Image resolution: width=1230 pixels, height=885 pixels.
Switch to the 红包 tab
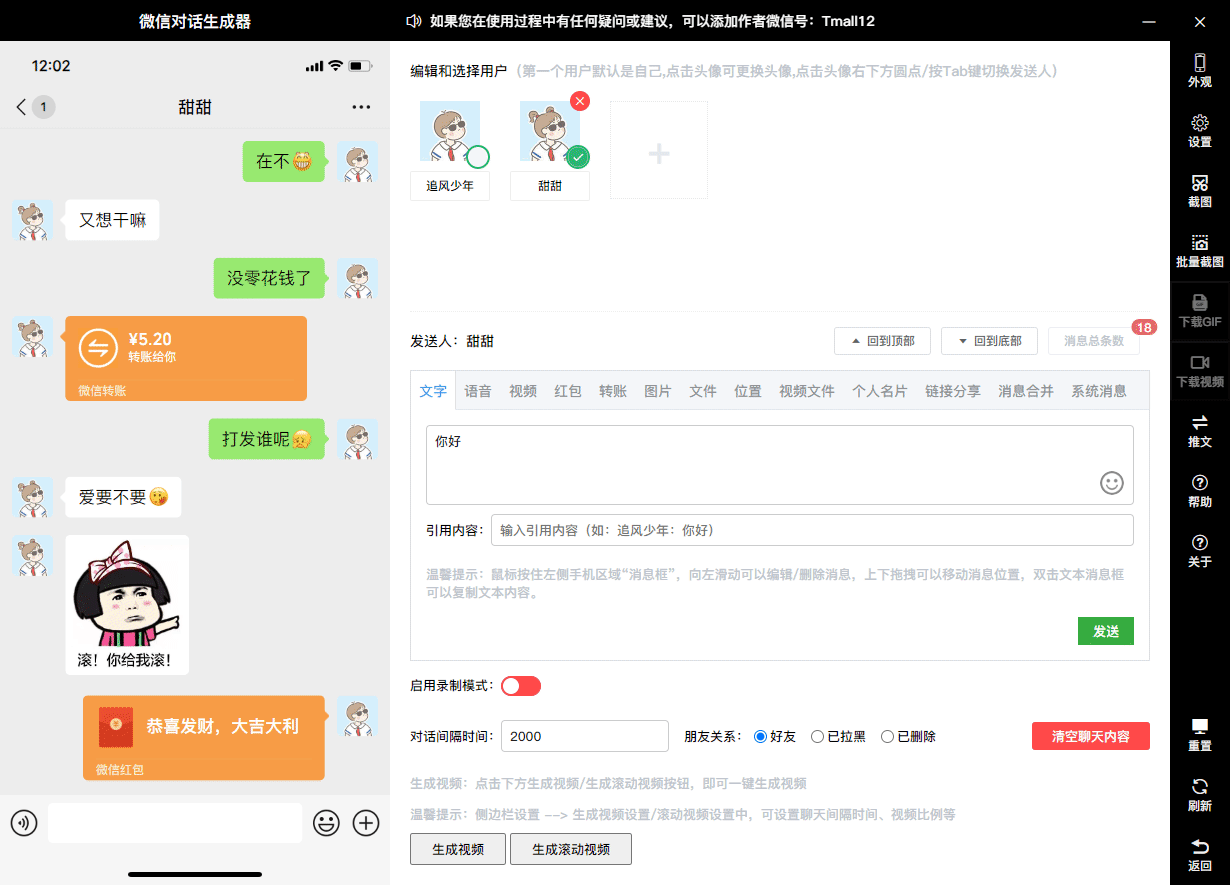pyautogui.click(x=568, y=391)
